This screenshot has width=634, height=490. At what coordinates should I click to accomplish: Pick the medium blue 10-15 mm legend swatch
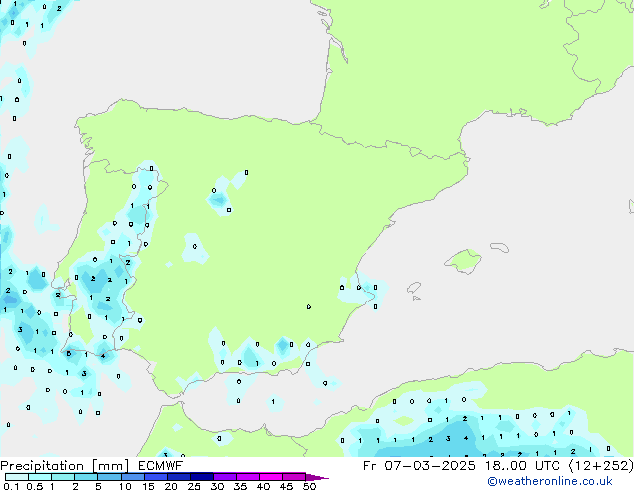tap(135, 477)
